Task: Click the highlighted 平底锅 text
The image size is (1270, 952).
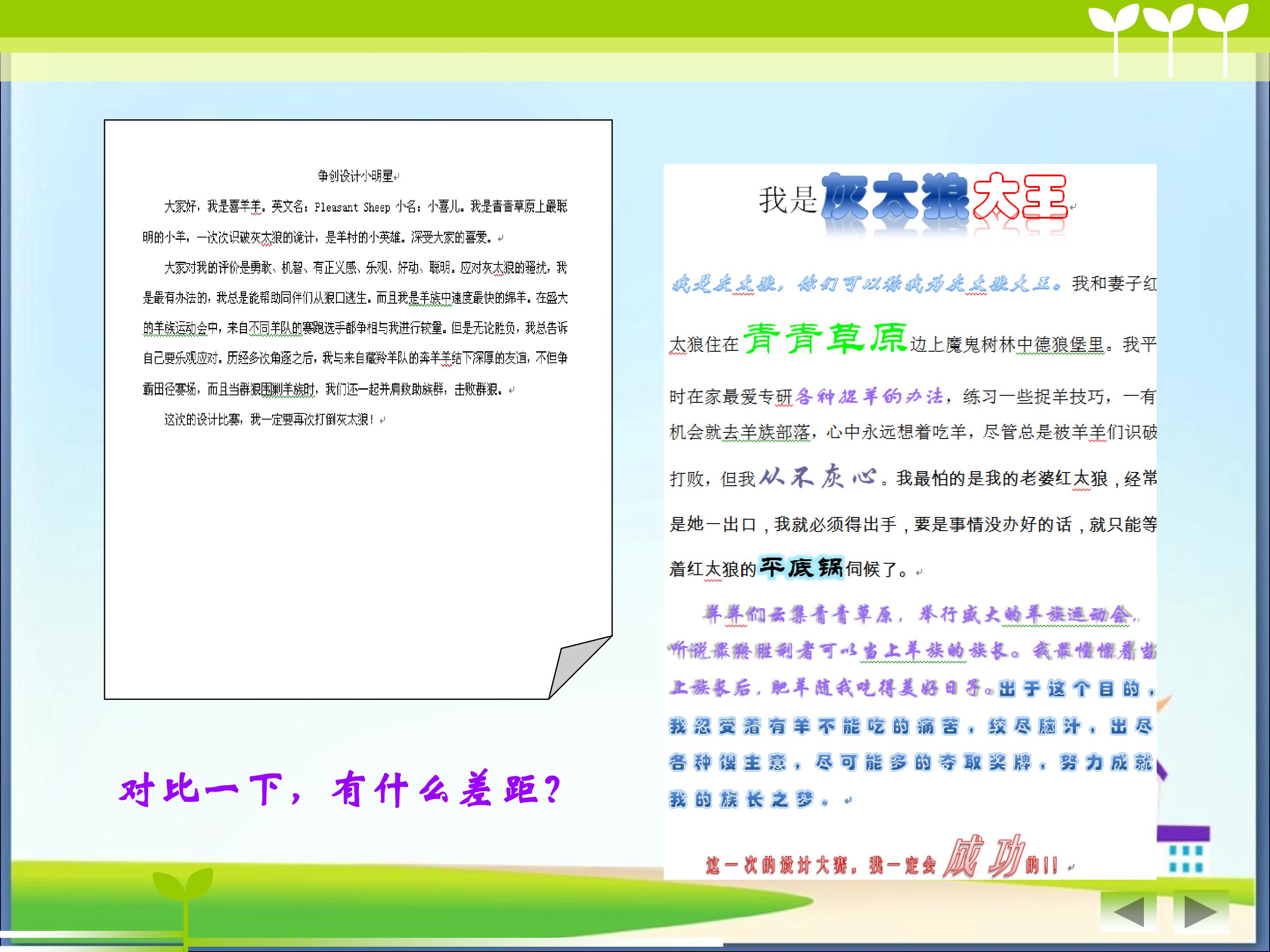Action: 801,568
